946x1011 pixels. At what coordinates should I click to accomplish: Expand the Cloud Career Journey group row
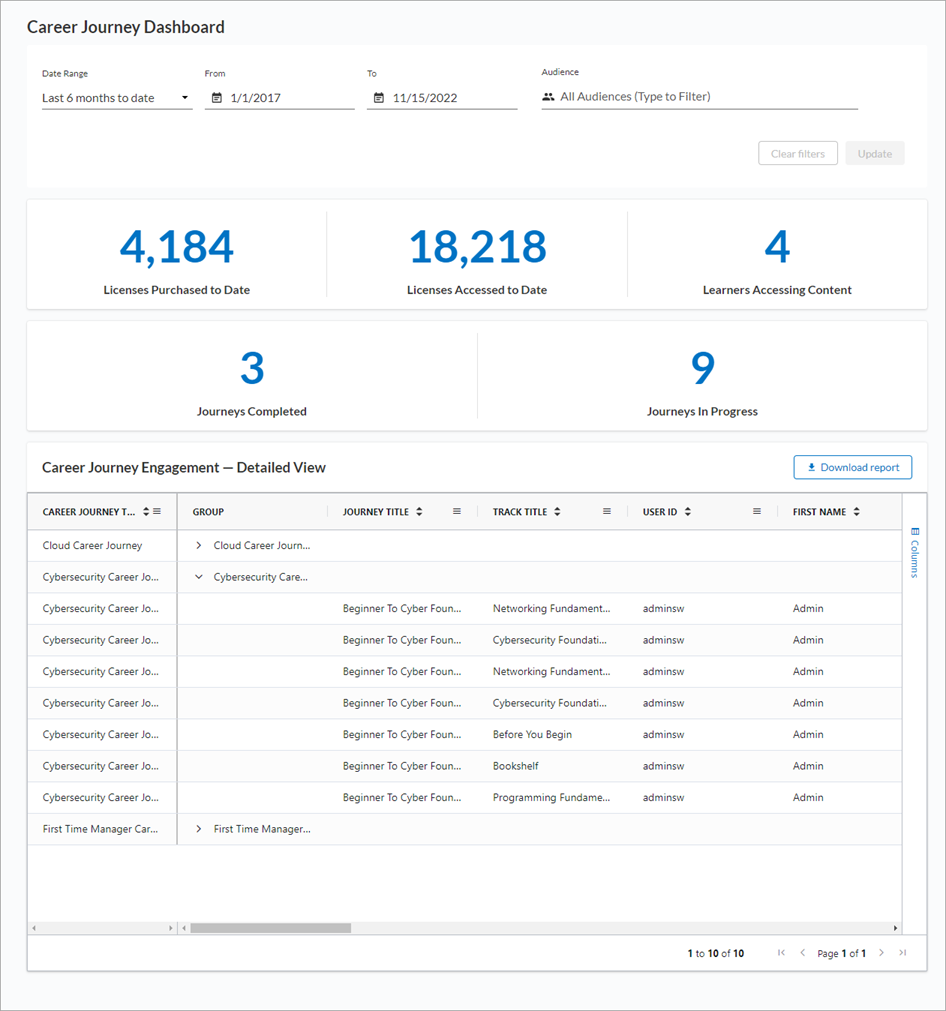(x=199, y=546)
